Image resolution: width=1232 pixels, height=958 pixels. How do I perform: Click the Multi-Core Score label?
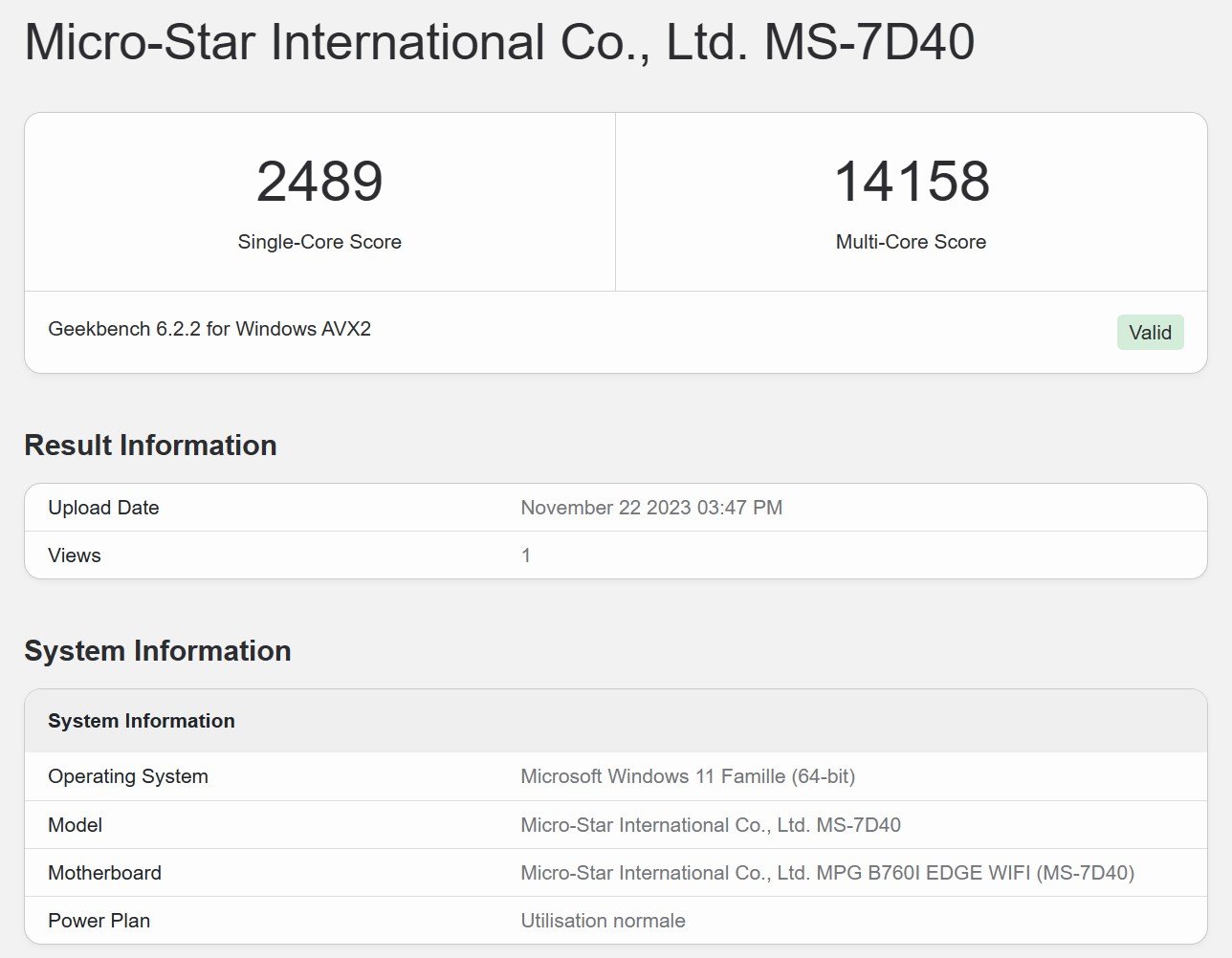pyautogui.click(x=911, y=242)
